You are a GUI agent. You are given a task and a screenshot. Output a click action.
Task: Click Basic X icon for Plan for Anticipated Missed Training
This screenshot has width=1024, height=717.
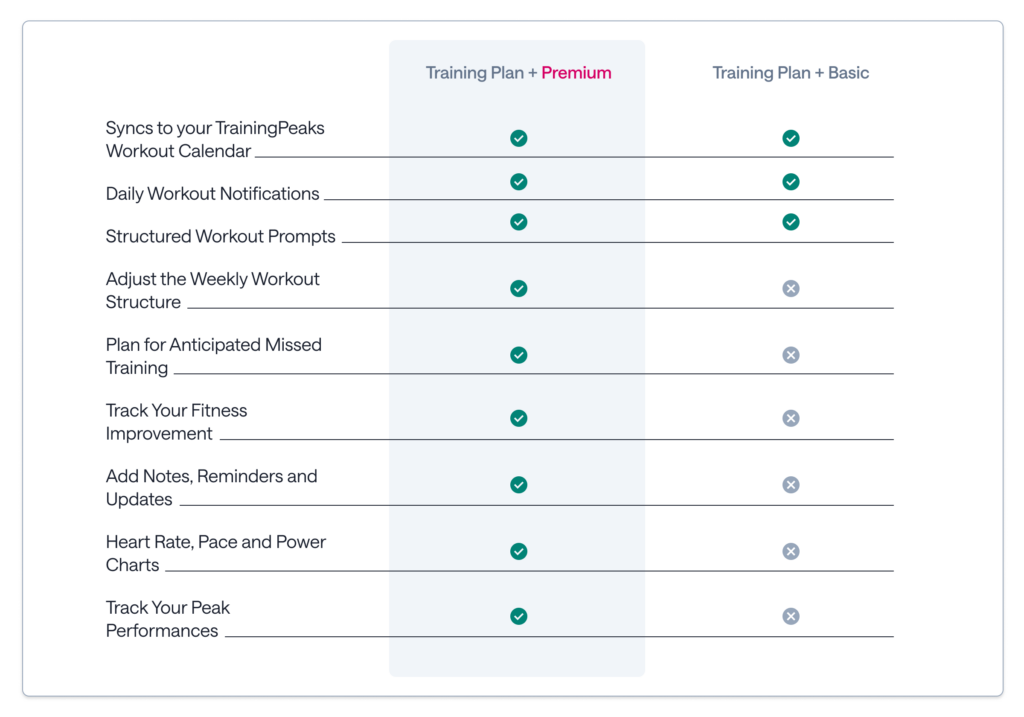coord(790,355)
